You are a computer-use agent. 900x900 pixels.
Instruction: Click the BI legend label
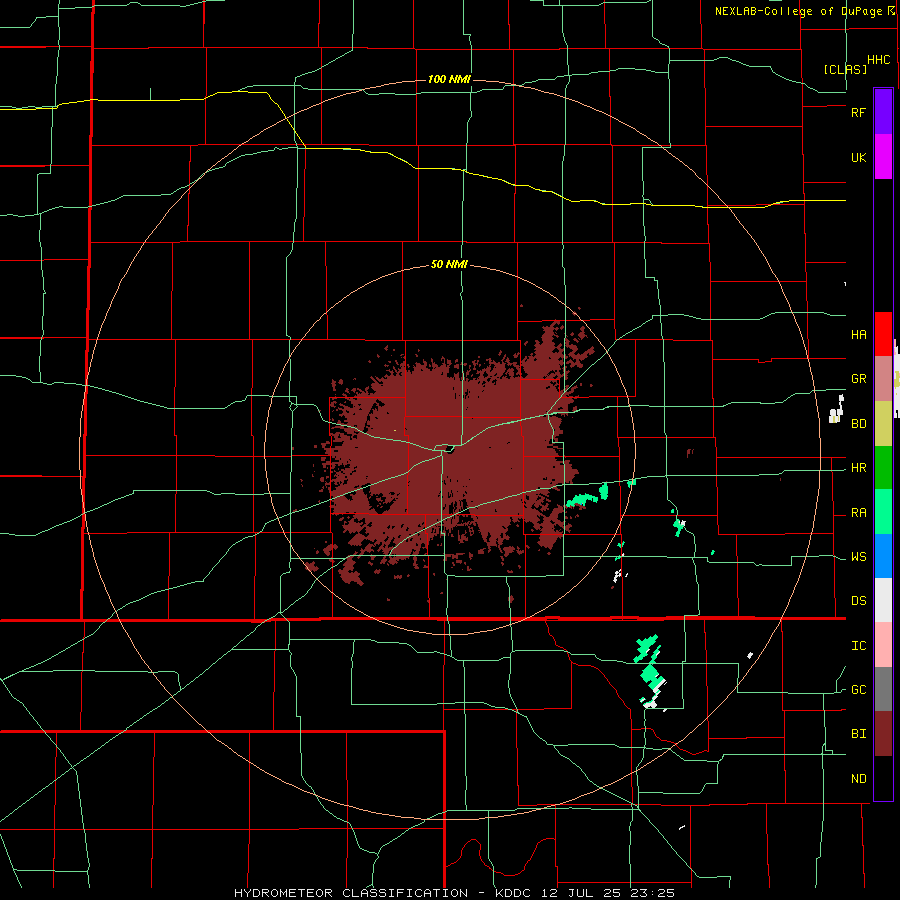858,734
